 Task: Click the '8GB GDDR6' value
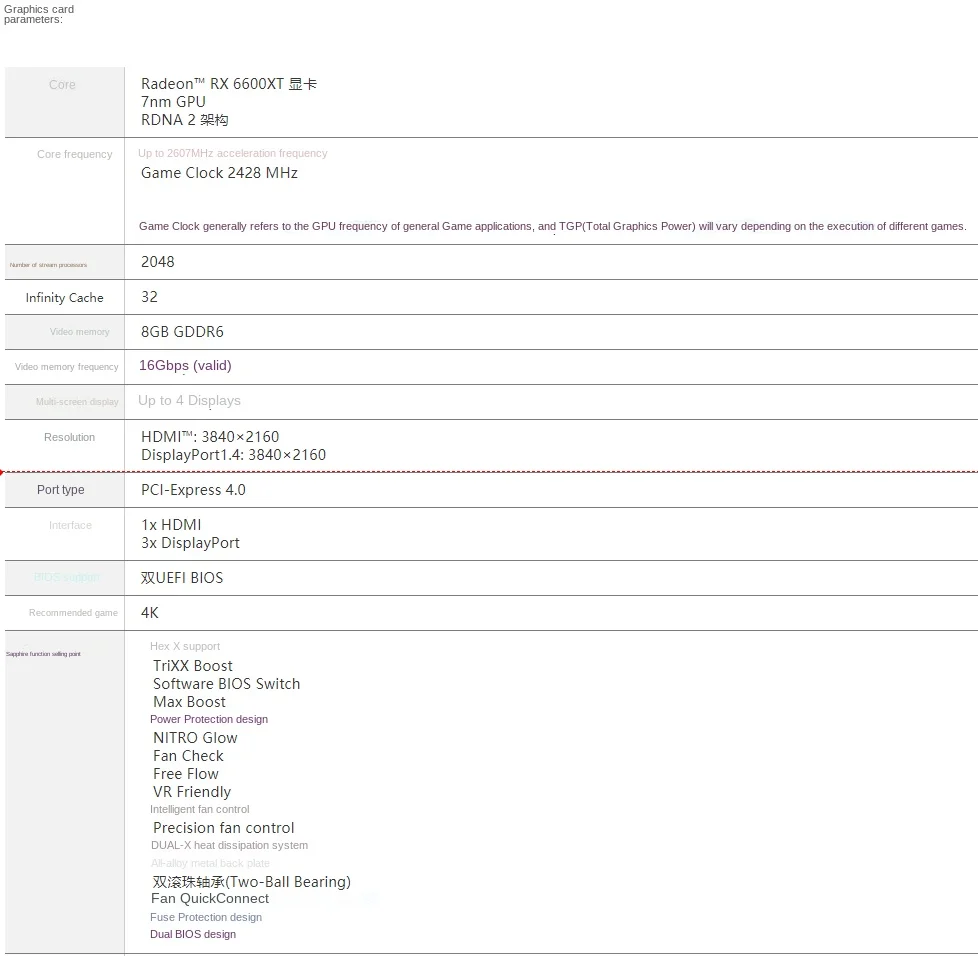pyautogui.click(x=182, y=332)
